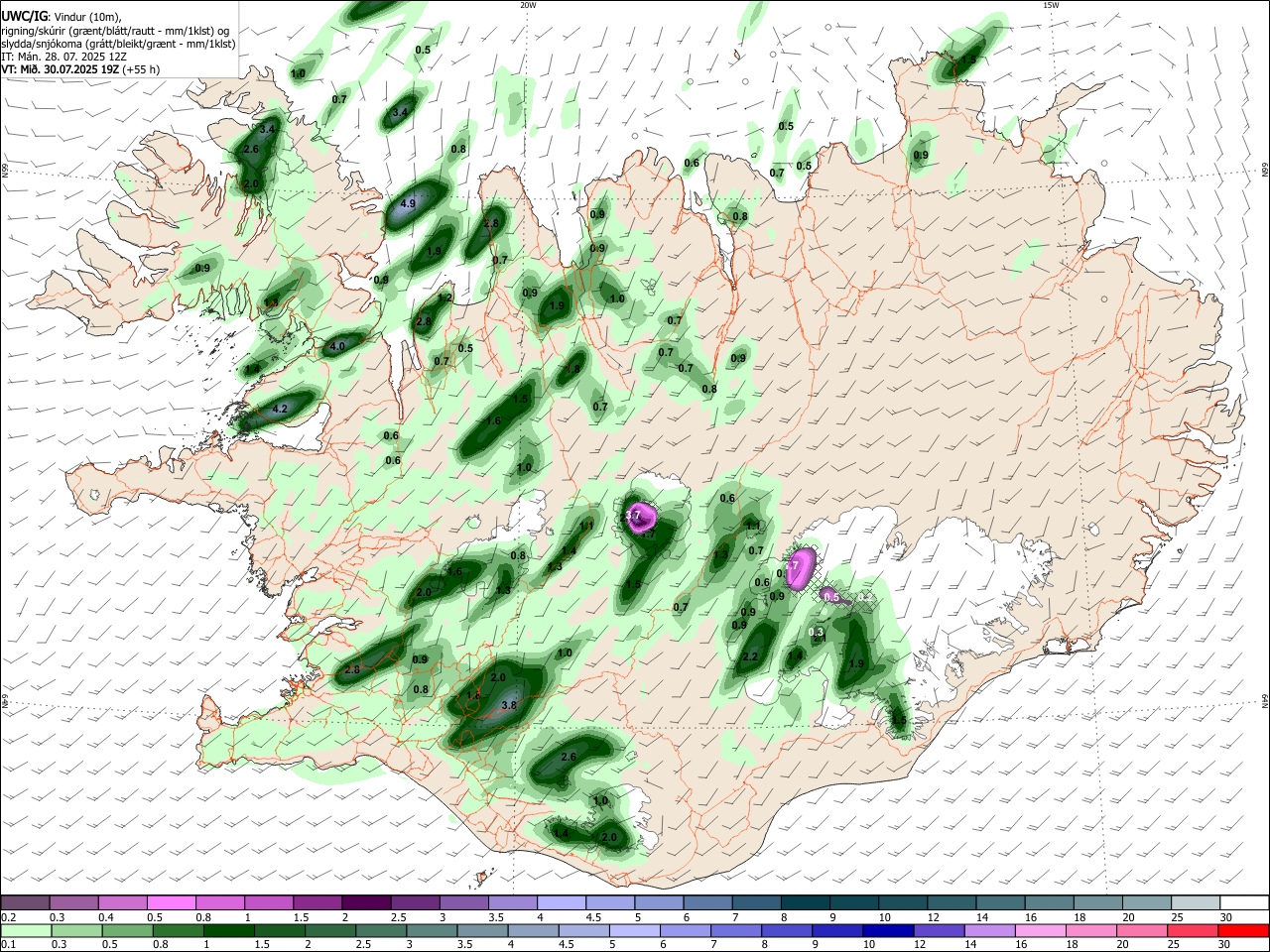Select the 'IT: Mán. 28. 07. 2025 12Z' line
This screenshot has height=952, width=1270.
(x=63, y=57)
